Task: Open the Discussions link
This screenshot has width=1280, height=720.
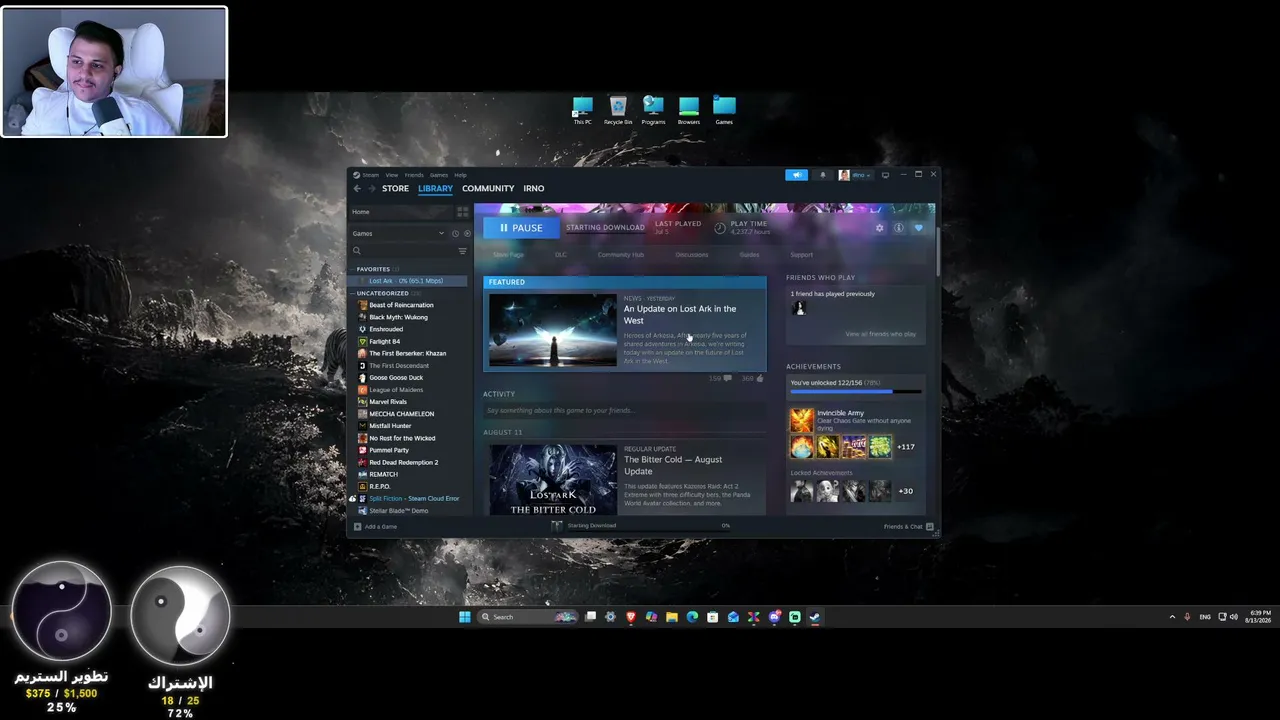Action: (692, 255)
